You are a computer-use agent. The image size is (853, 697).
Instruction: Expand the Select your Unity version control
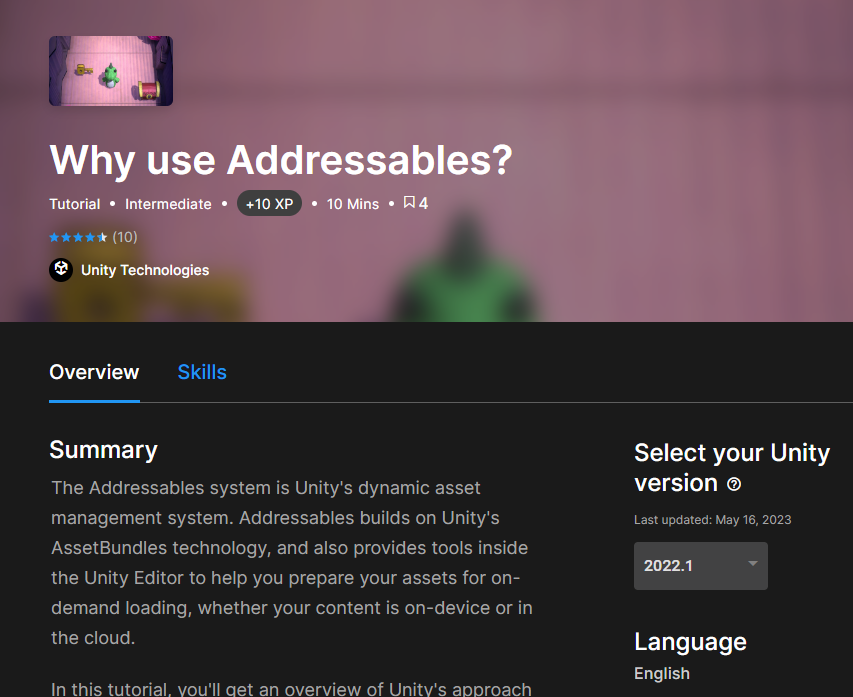(x=700, y=566)
